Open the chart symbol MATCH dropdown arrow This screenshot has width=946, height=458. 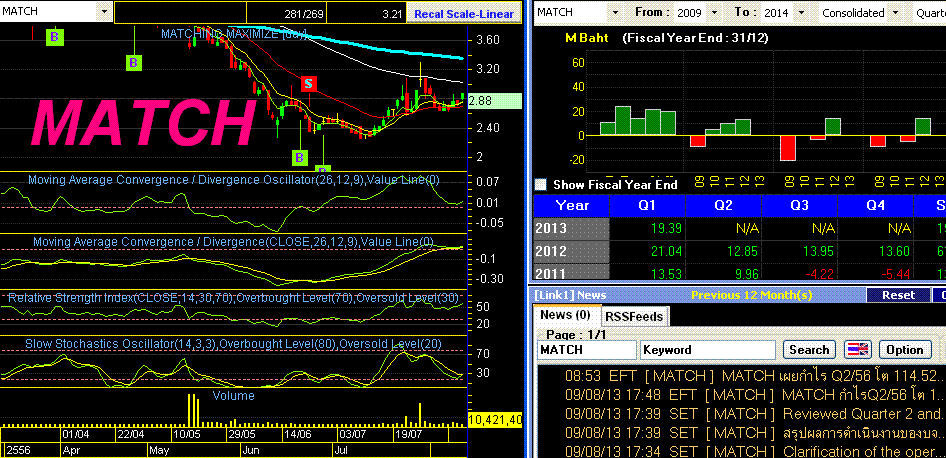104,11
